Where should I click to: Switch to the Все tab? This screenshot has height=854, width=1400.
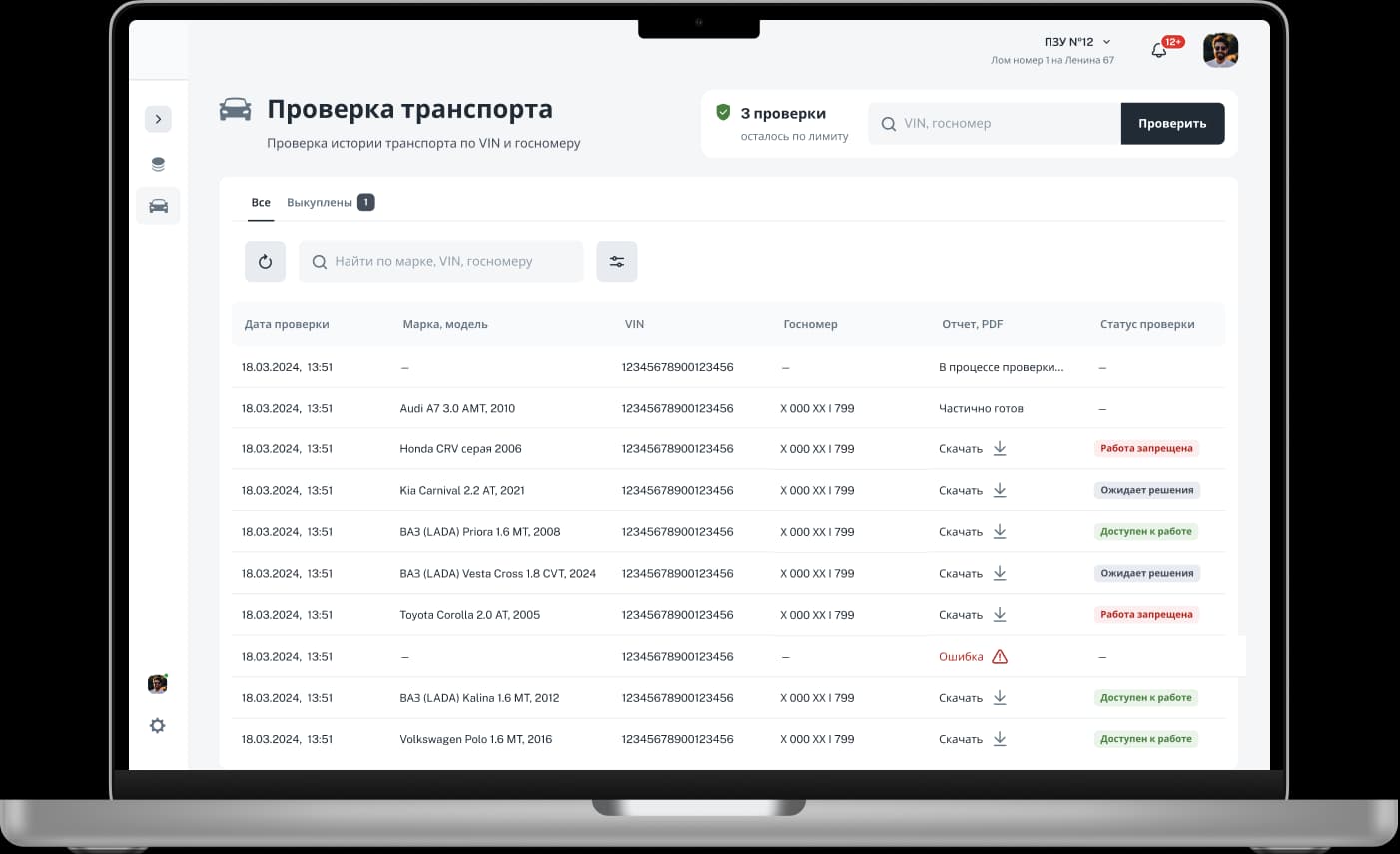261,203
